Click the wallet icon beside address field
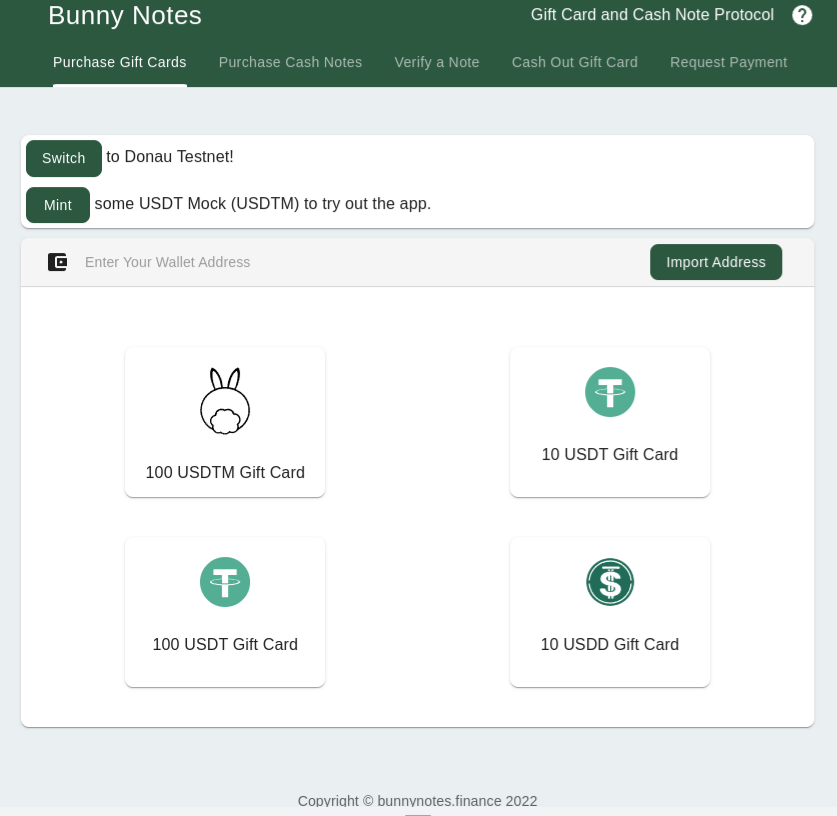The image size is (837, 816). [x=57, y=262]
